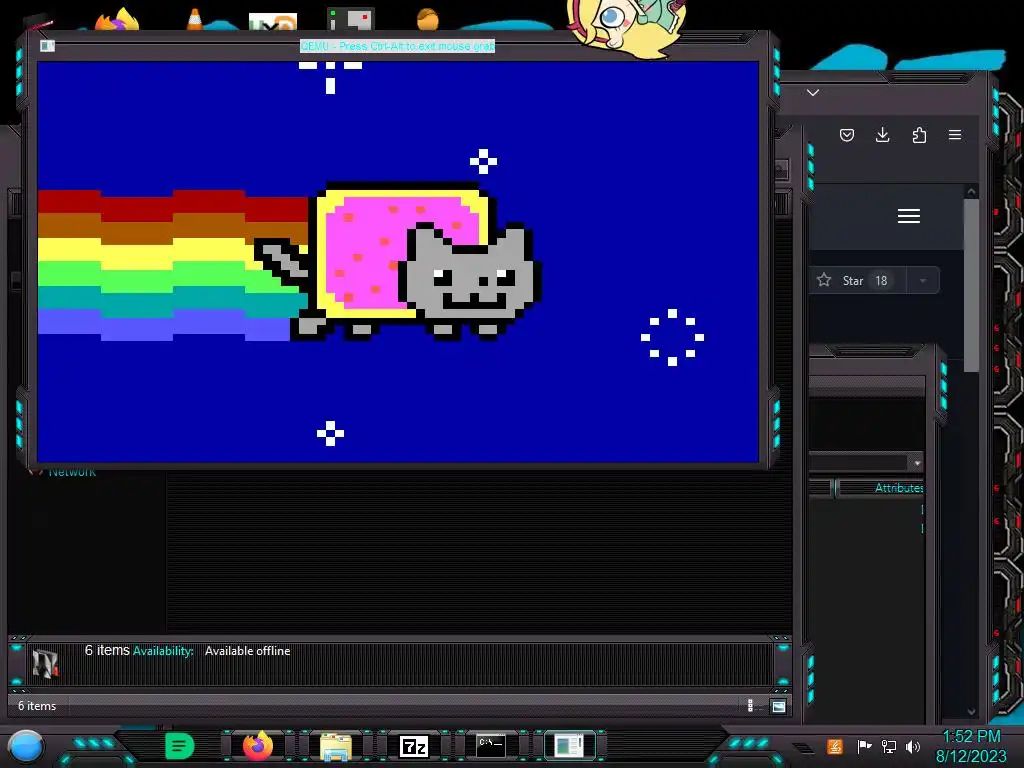Click the Explorer details pane folder thumbnail
This screenshot has height=768, width=1024.
[x=45, y=664]
